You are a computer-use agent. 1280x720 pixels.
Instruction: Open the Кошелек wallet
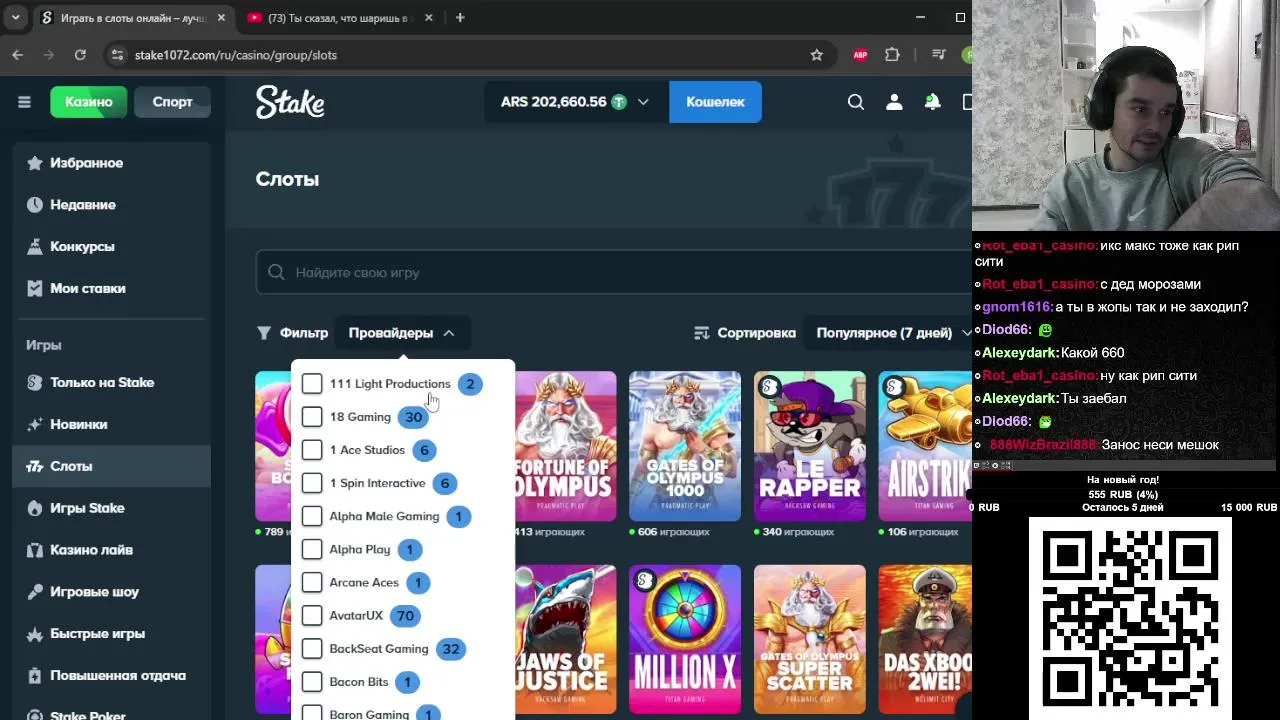click(715, 102)
